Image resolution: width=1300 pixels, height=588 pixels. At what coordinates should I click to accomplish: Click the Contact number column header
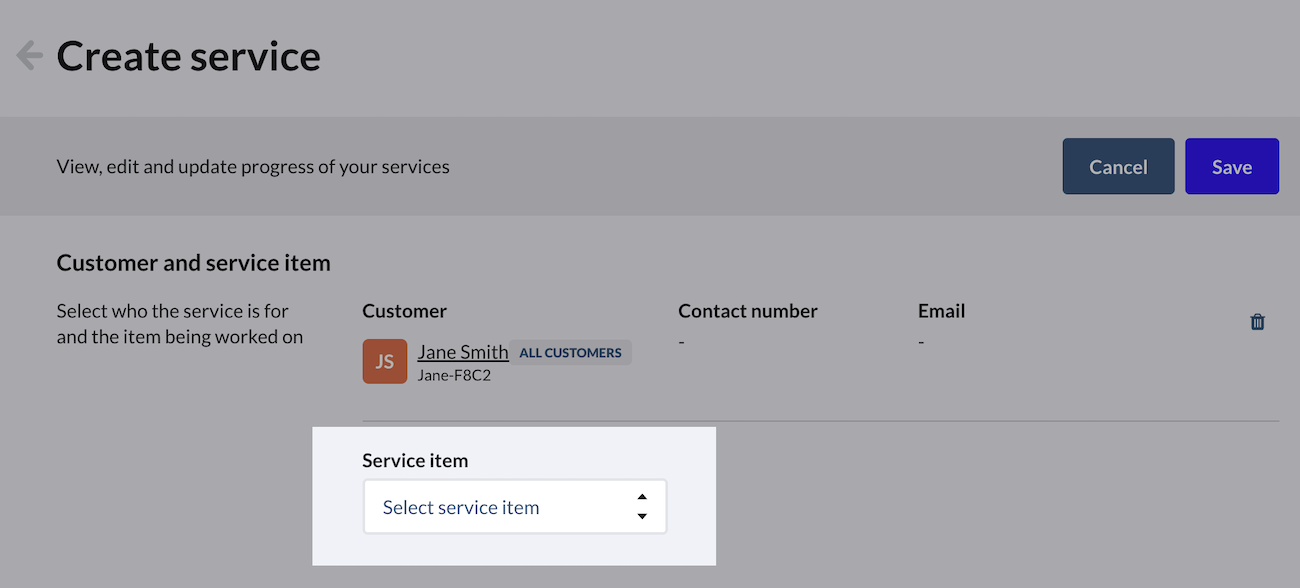click(x=747, y=311)
